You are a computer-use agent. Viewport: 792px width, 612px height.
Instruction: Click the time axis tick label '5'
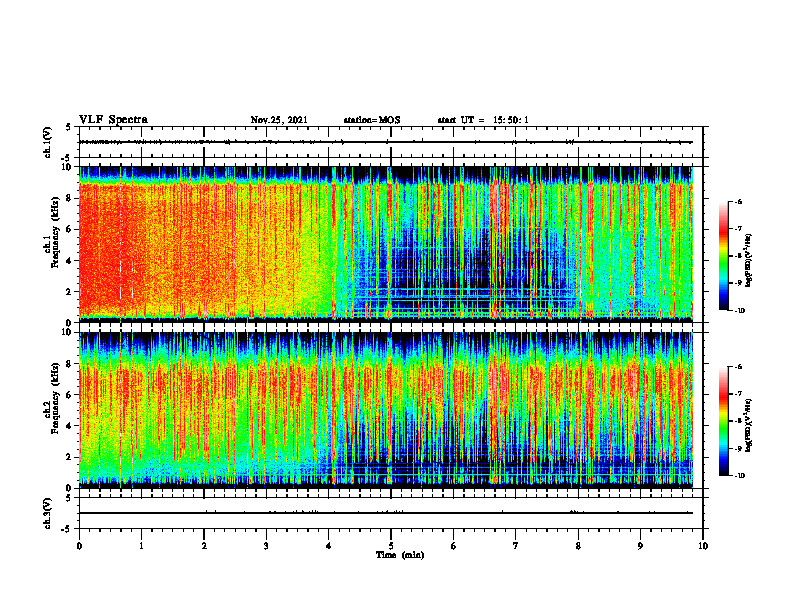pyautogui.click(x=391, y=546)
